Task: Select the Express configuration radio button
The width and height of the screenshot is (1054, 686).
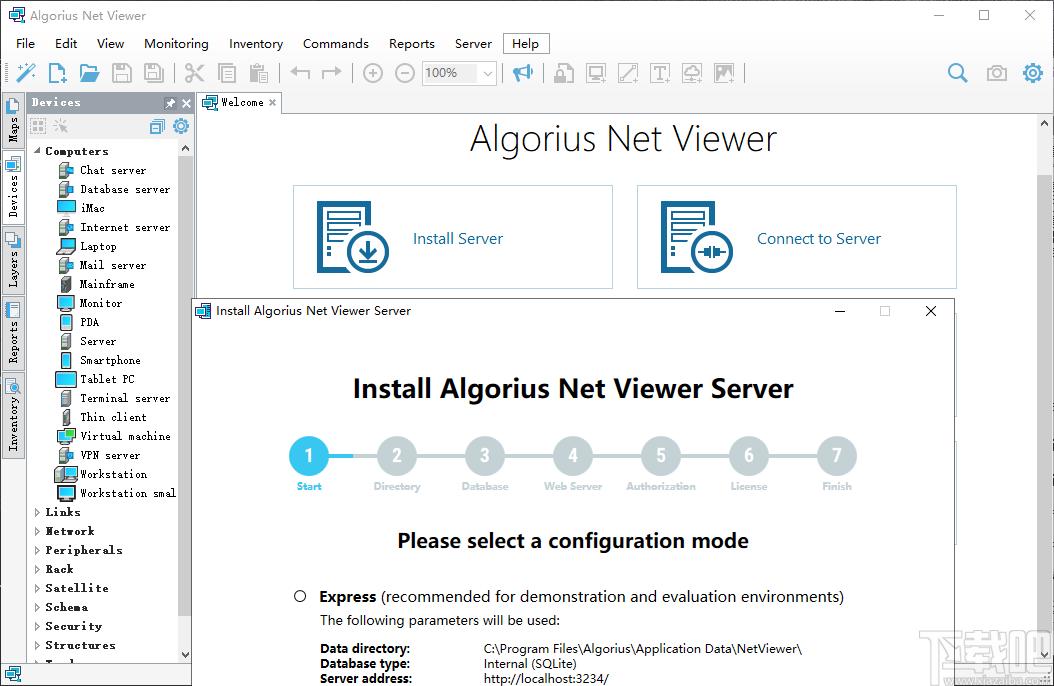Action: [x=300, y=596]
